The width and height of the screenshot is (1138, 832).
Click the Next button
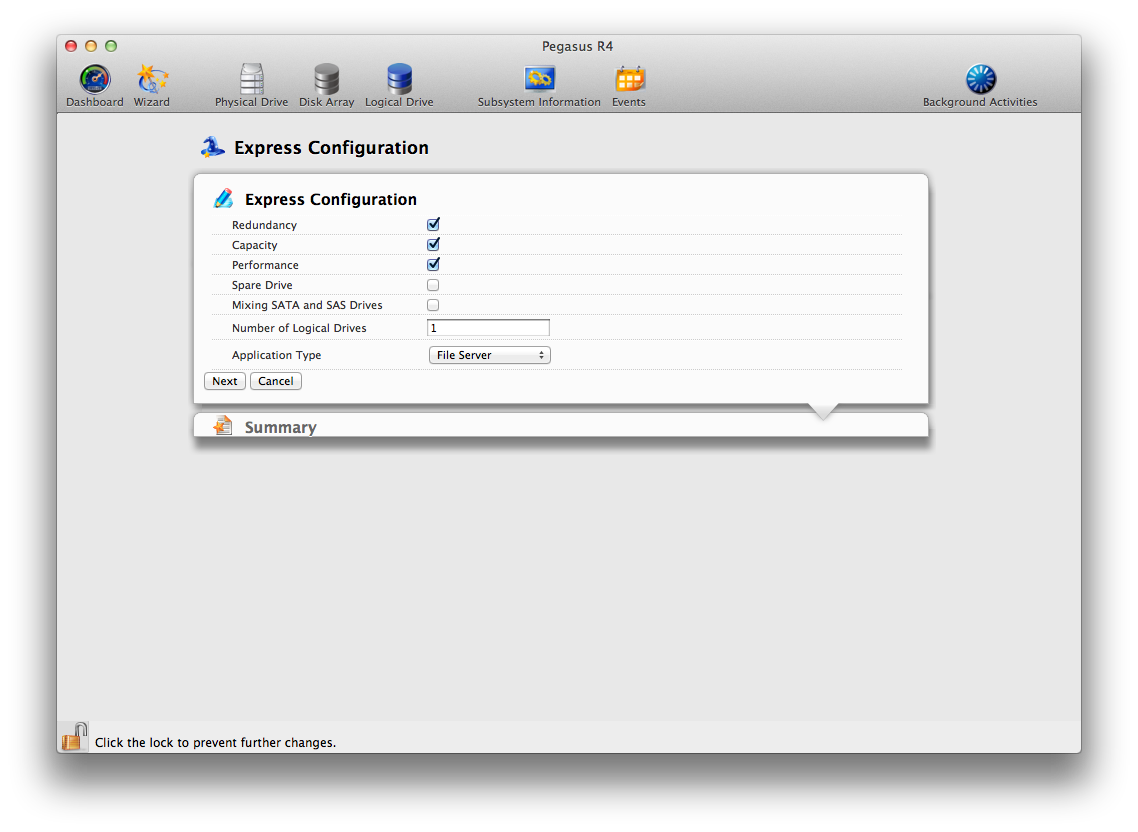pos(225,381)
